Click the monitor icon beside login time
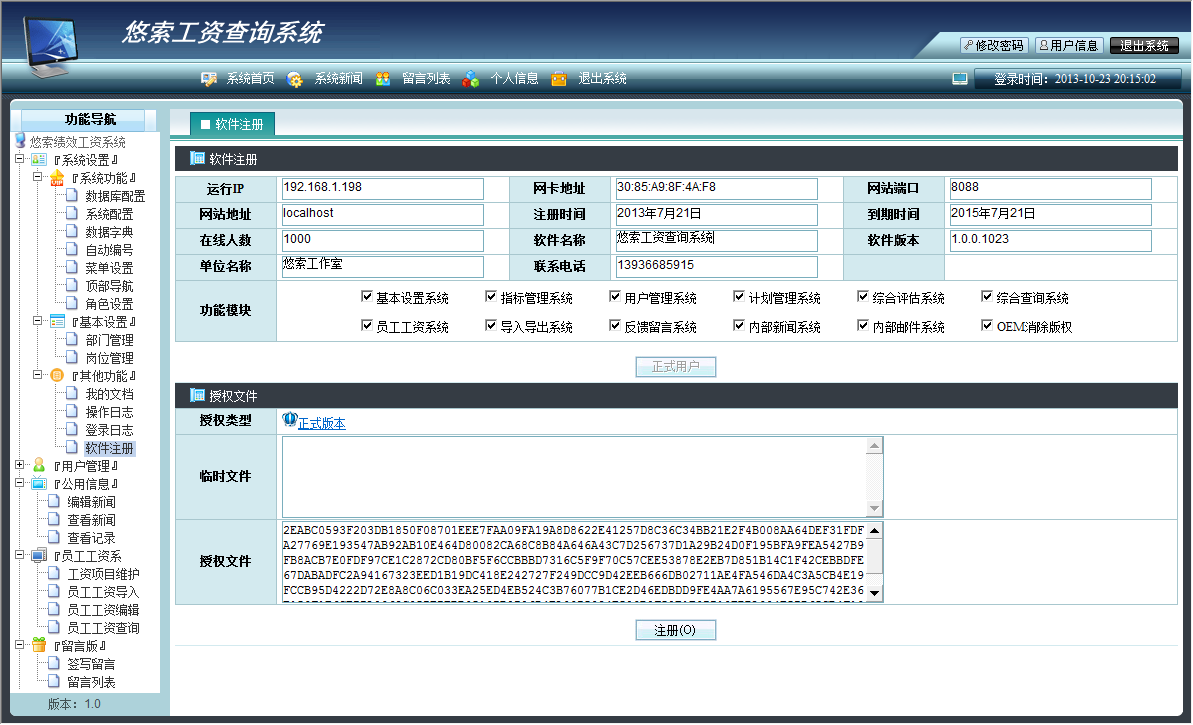Viewport: 1193px width, 725px height. [960, 79]
